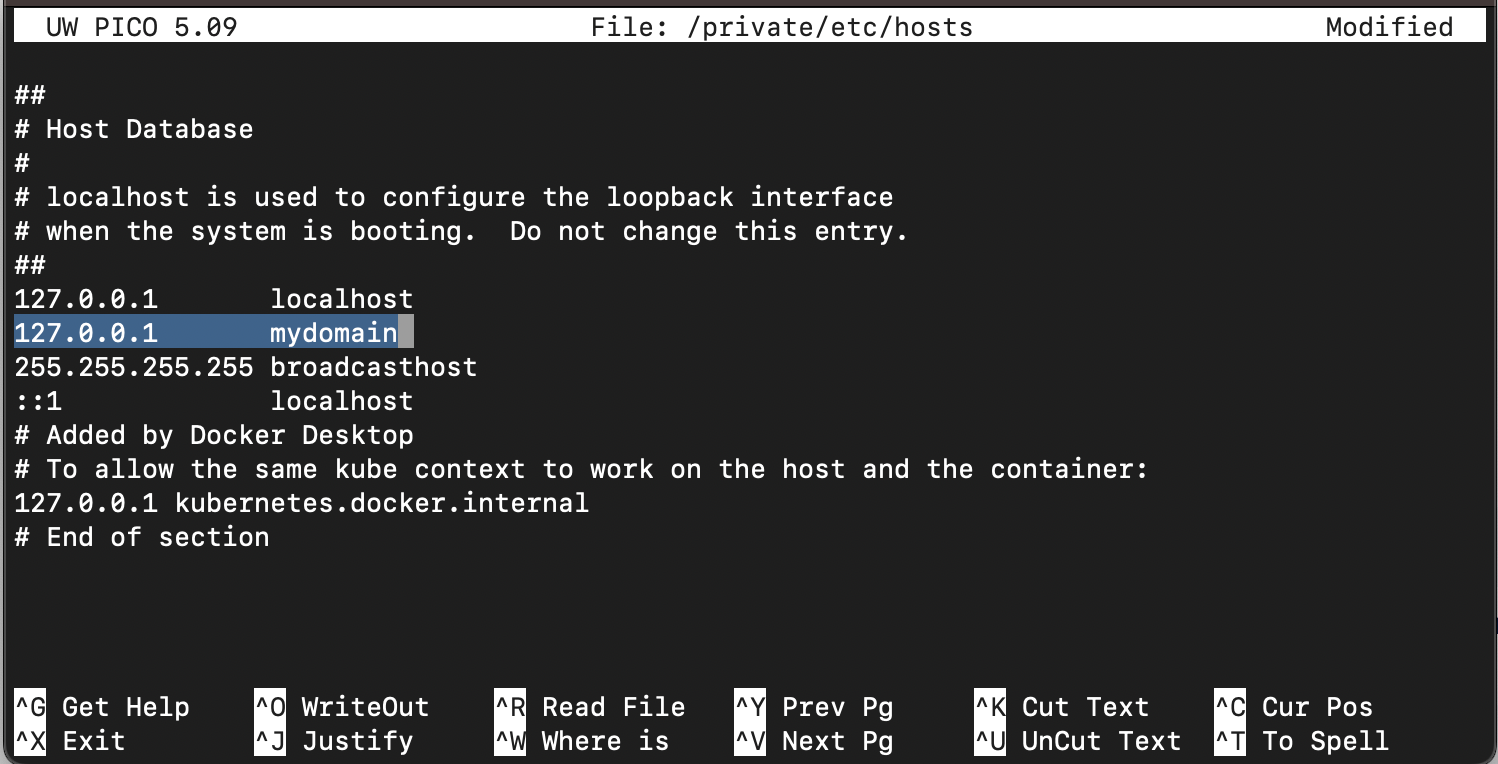Launch the ^T To Spell checker
This screenshot has width=1498, height=764.
click(1302, 741)
